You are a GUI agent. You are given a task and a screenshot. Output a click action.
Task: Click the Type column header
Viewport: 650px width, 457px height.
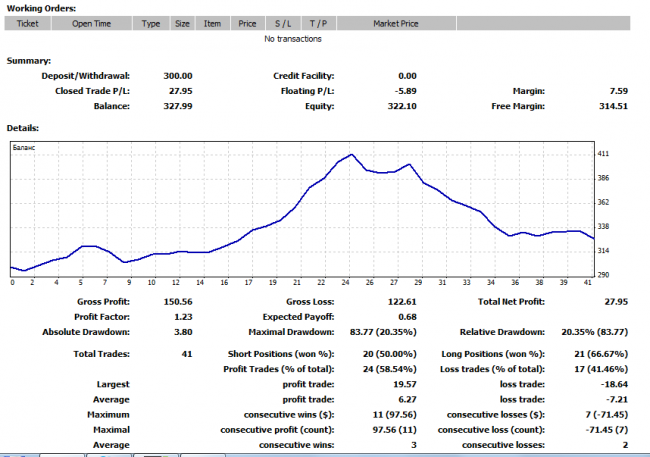click(151, 23)
